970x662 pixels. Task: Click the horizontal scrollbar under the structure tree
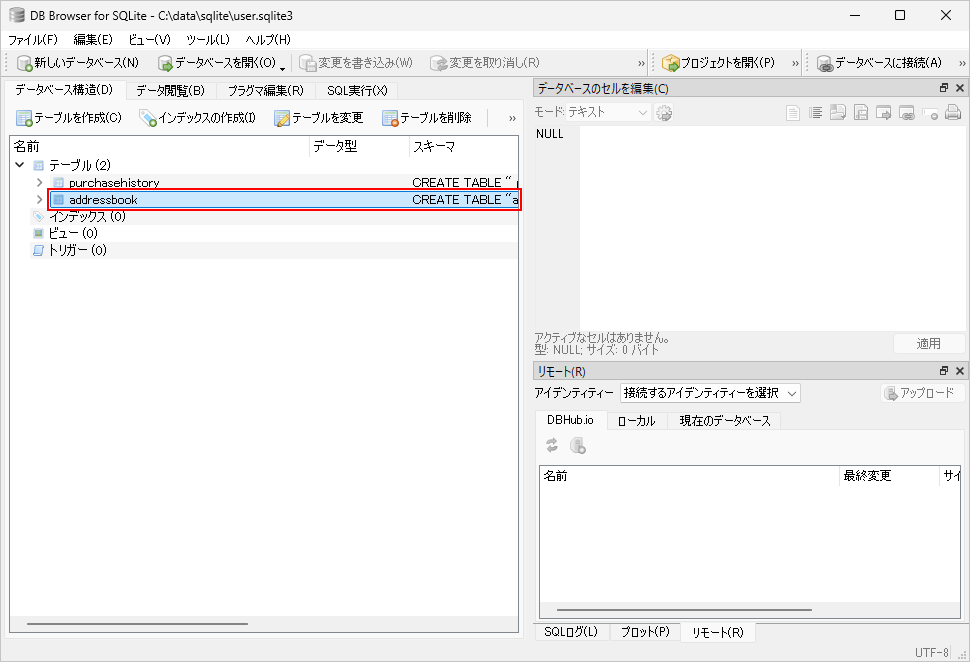(x=137, y=624)
